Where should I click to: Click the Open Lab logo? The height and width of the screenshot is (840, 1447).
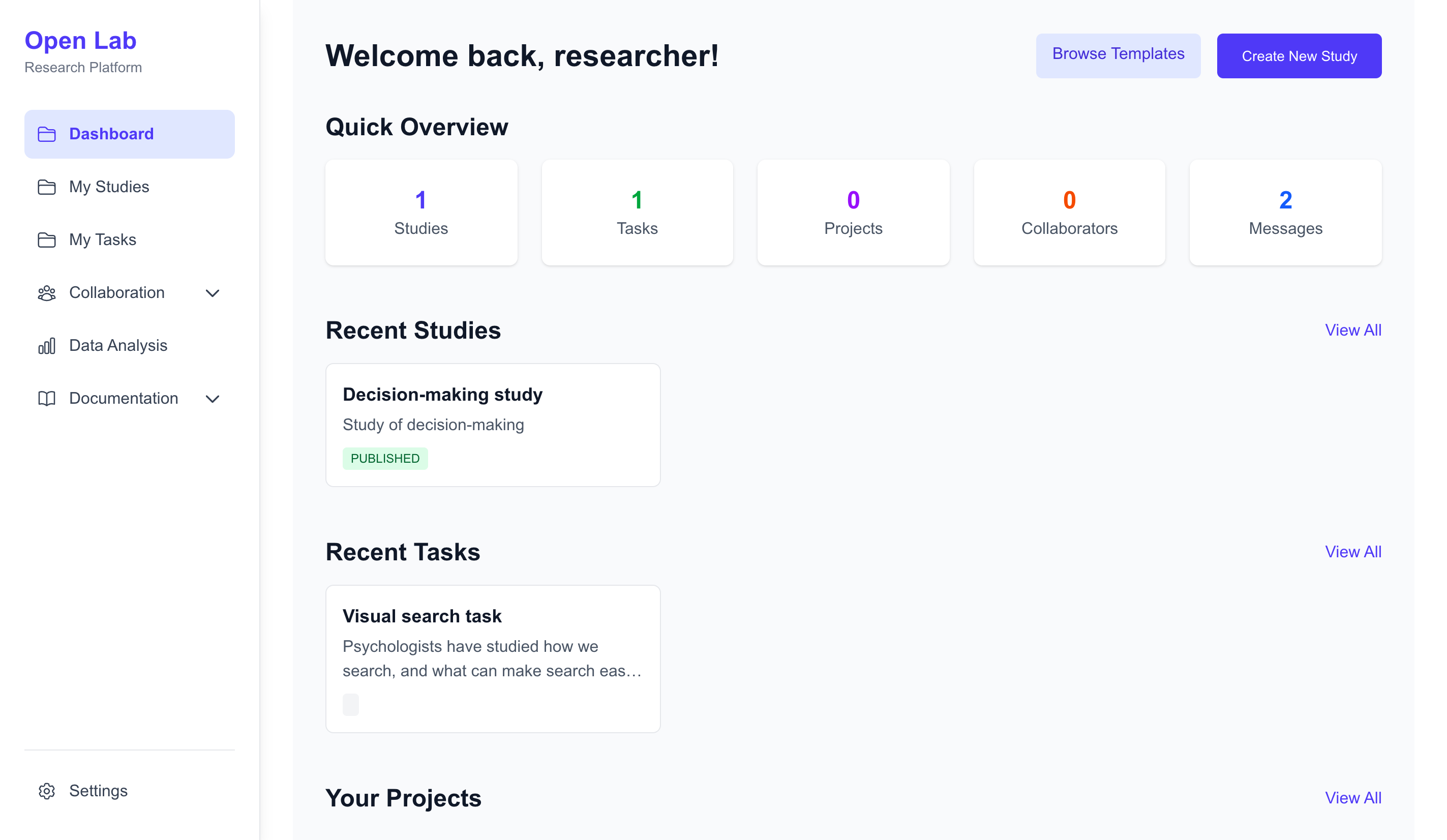tap(80, 40)
